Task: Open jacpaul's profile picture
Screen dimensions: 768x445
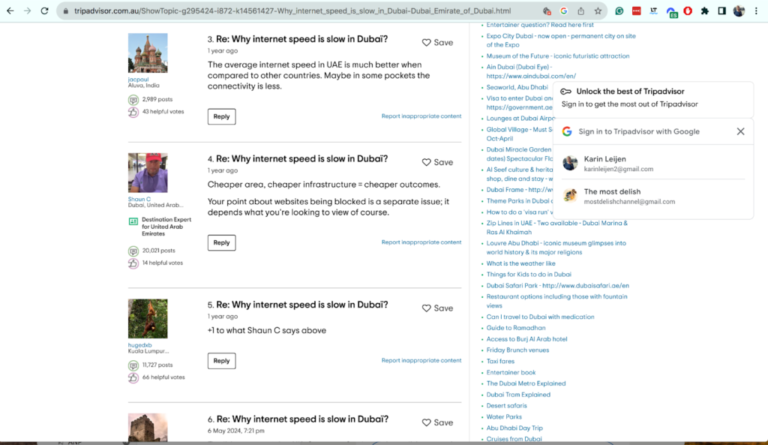Action: [148, 53]
